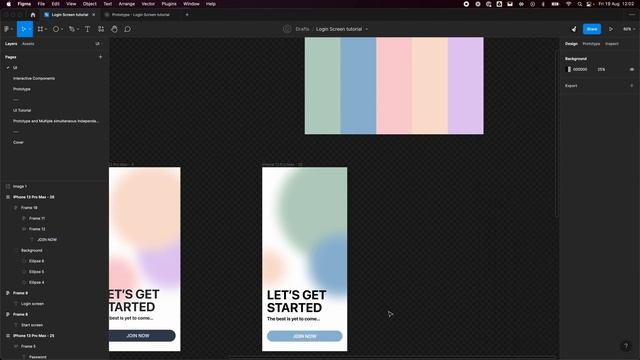640x360 pixels.
Task: Go to Figma home tab
Action: click(33, 15)
